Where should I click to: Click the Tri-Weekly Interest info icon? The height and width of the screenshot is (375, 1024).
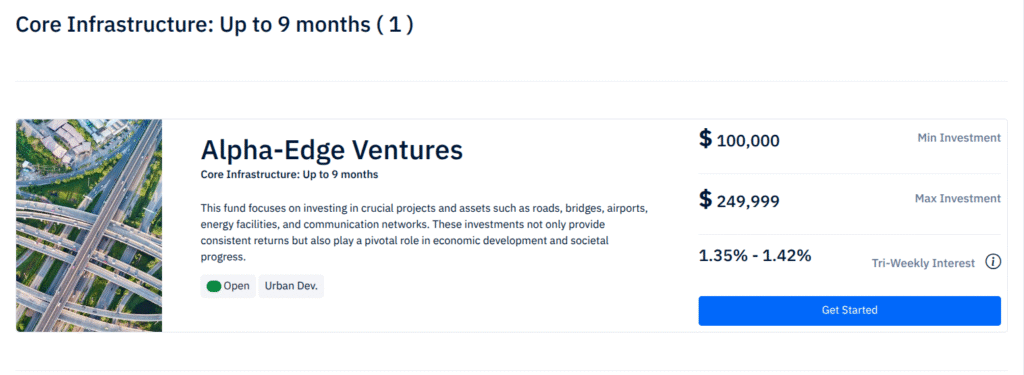(993, 263)
